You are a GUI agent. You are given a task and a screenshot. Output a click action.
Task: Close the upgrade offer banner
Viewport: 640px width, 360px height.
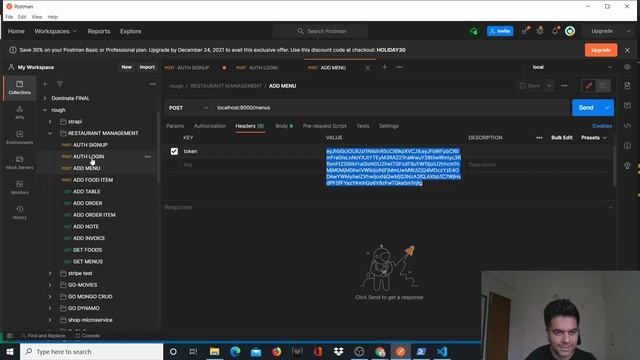pyautogui.click(x=627, y=50)
